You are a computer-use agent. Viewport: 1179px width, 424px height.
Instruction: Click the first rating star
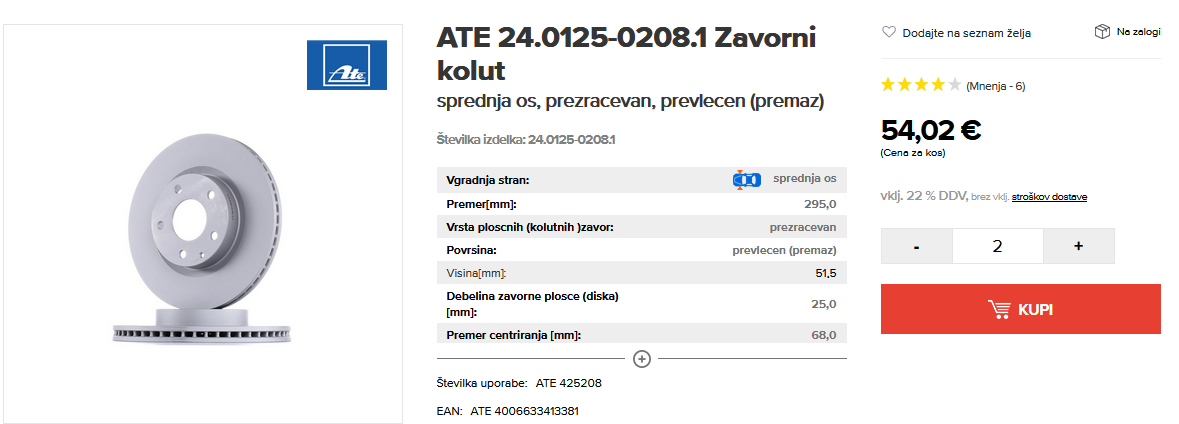point(888,85)
